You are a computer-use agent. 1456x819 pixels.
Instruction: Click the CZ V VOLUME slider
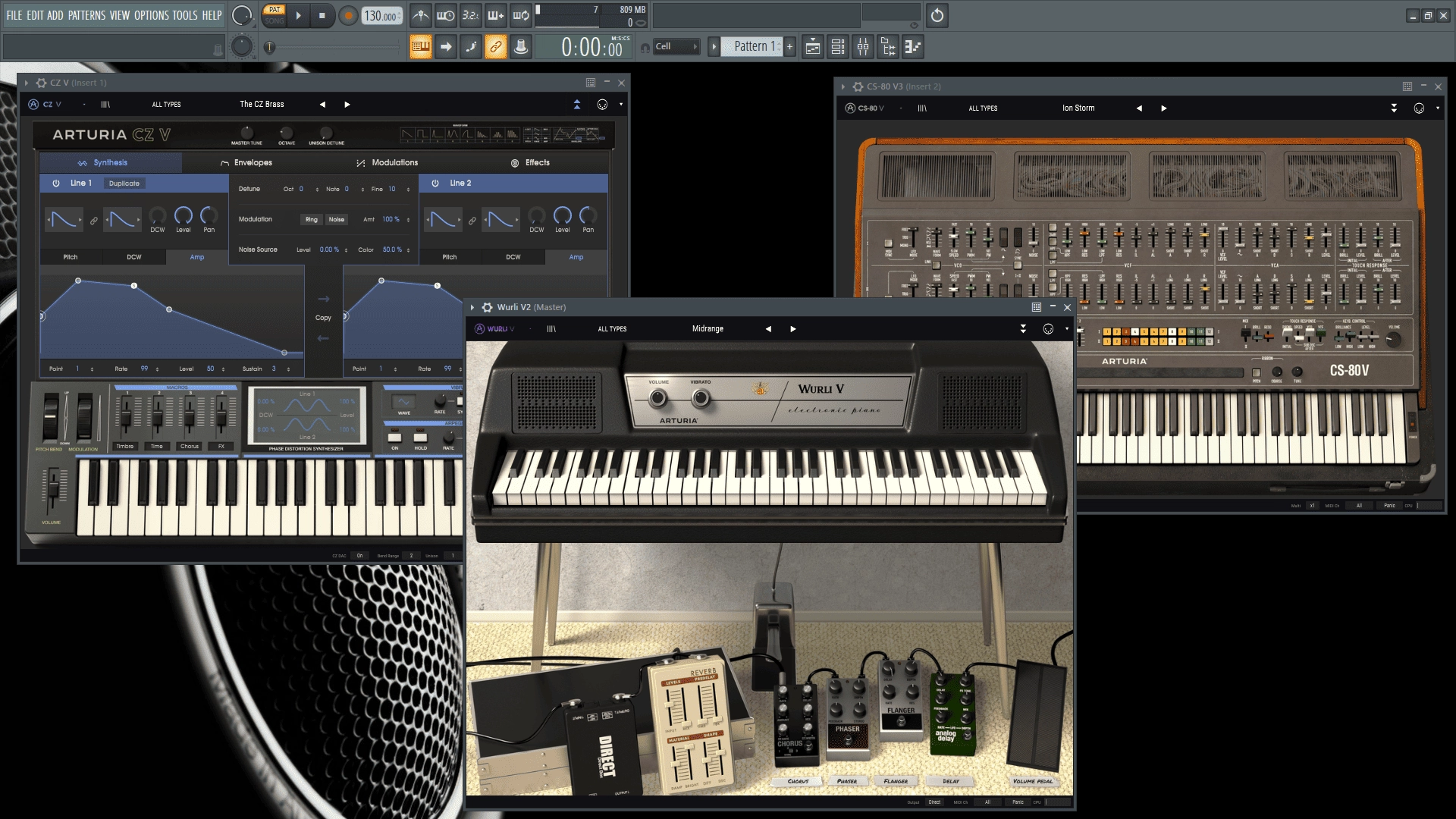coord(53,491)
